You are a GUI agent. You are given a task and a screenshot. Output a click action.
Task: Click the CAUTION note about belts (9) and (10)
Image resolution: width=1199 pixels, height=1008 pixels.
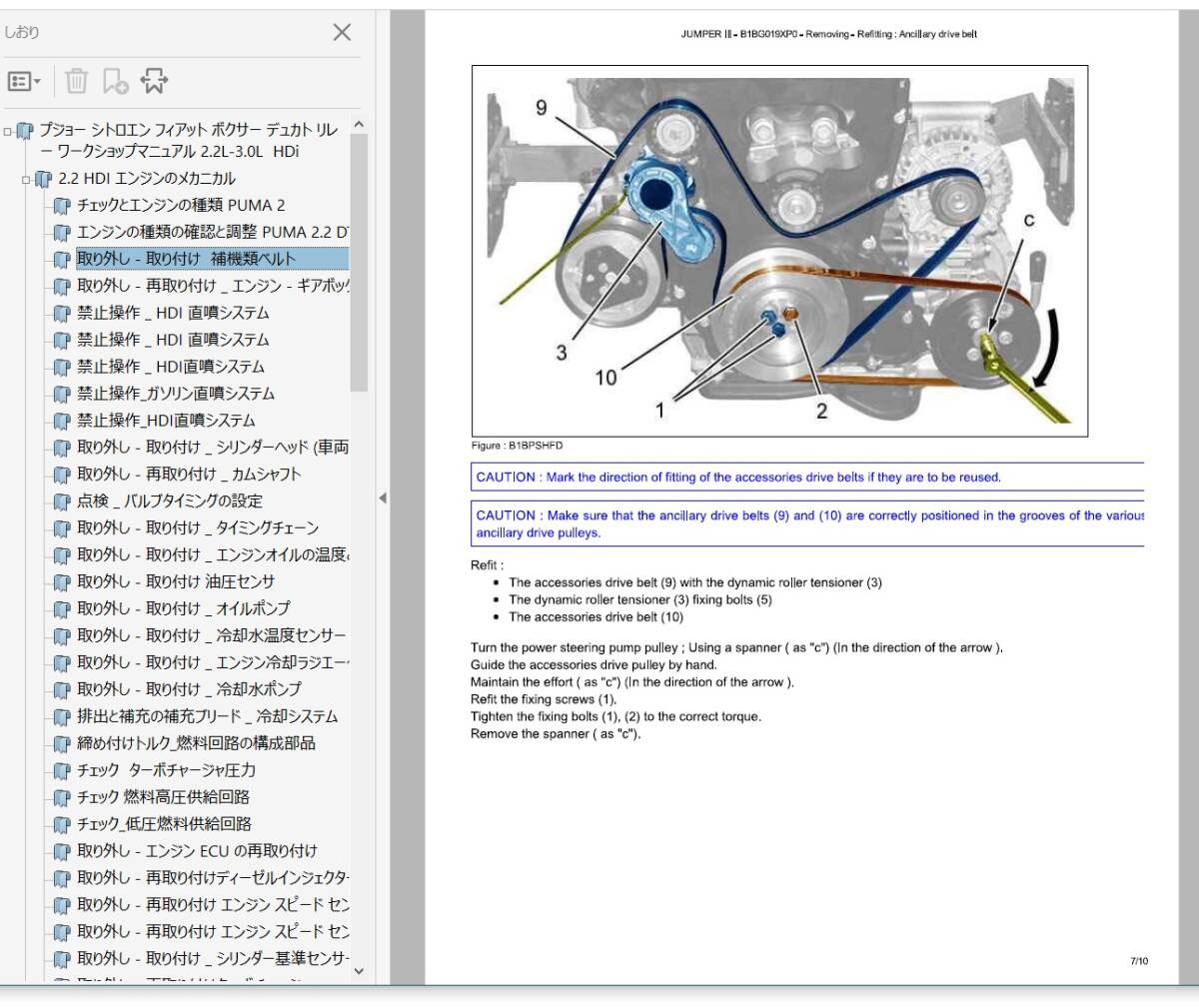click(807, 523)
